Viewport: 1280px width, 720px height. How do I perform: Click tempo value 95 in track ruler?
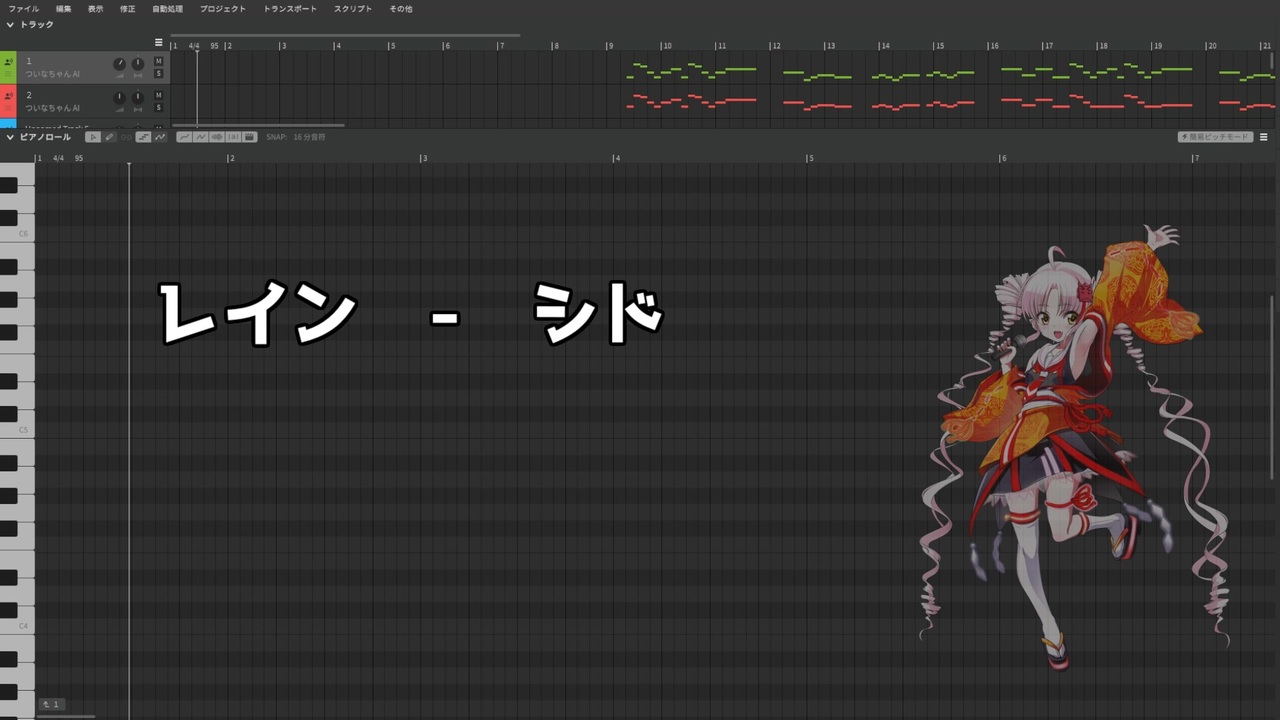pos(214,46)
